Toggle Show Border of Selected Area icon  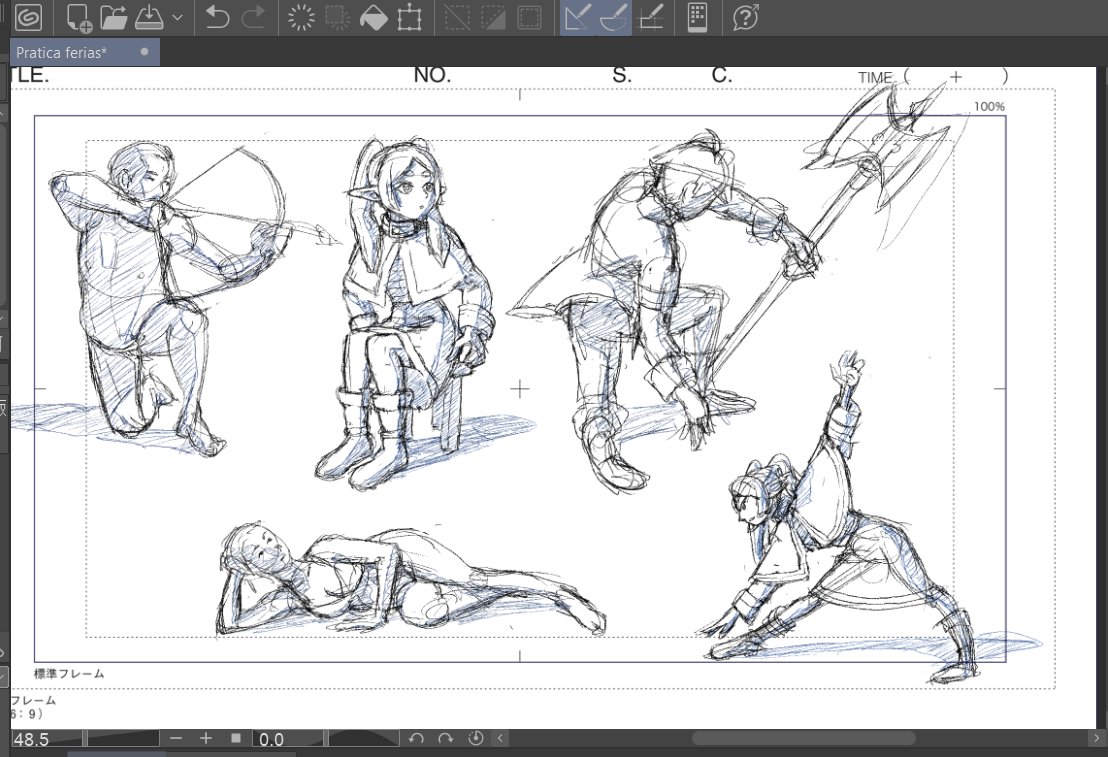(529, 17)
